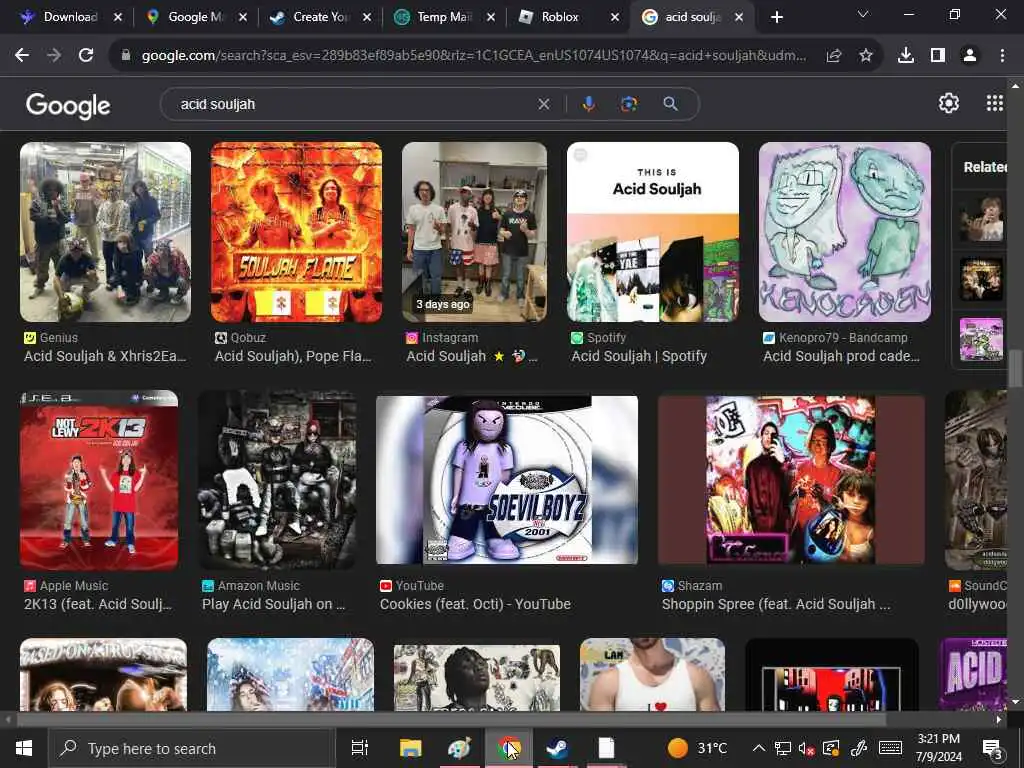The image size is (1024, 768).
Task: Open the pink Related search thumbnail
Action: click(x=981, y=339)
